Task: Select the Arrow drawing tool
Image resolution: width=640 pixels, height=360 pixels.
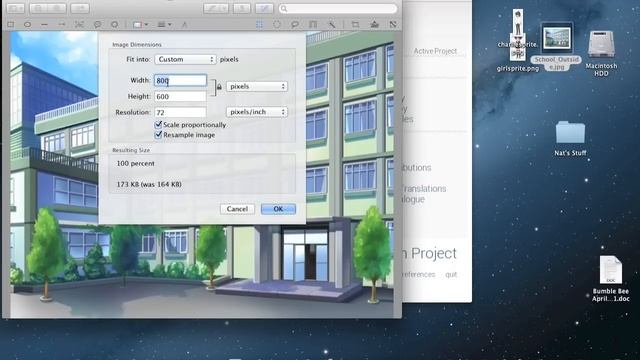Action: [x=62, y=24]
